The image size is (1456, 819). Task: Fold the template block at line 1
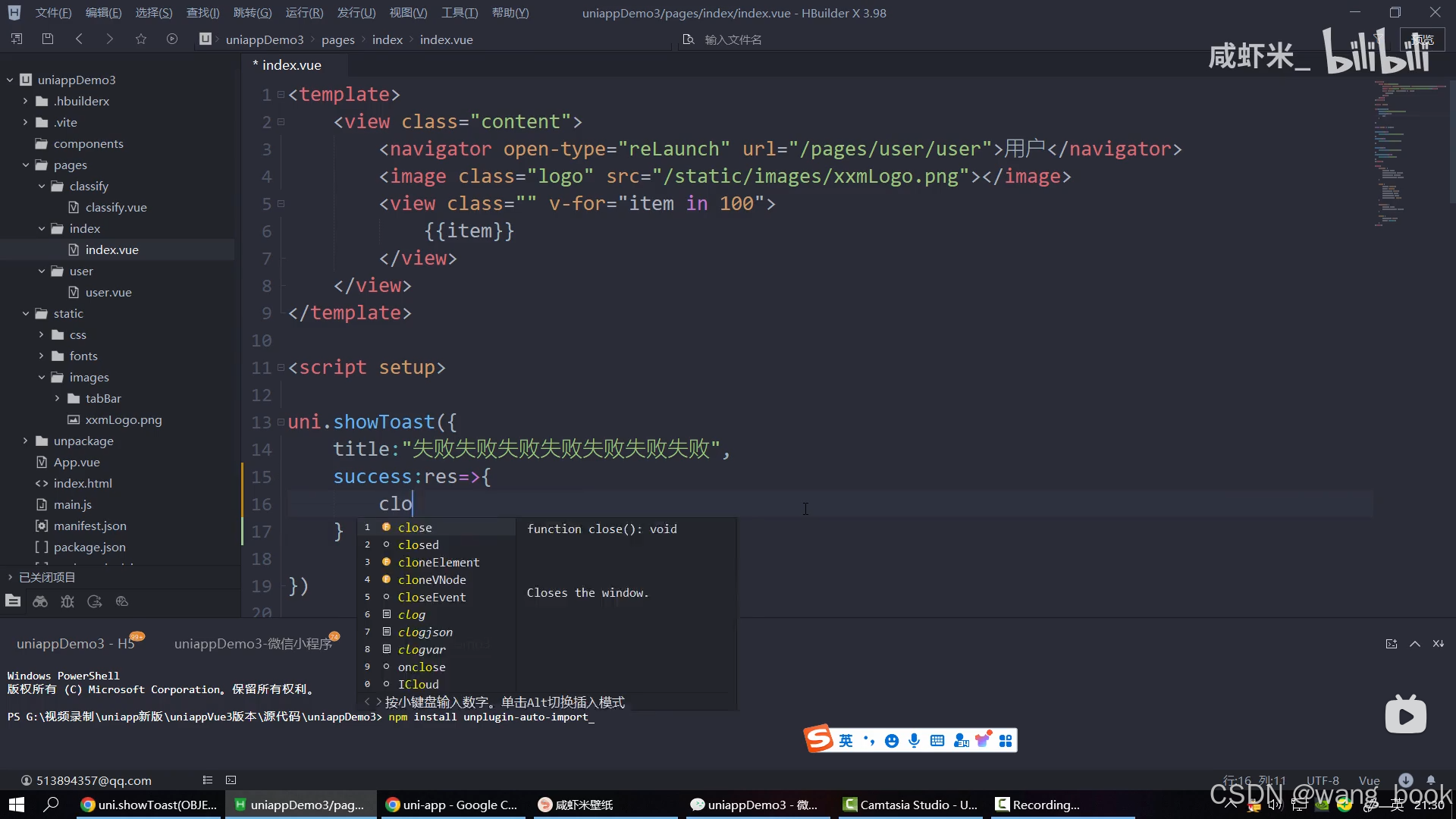coord(281,94)
